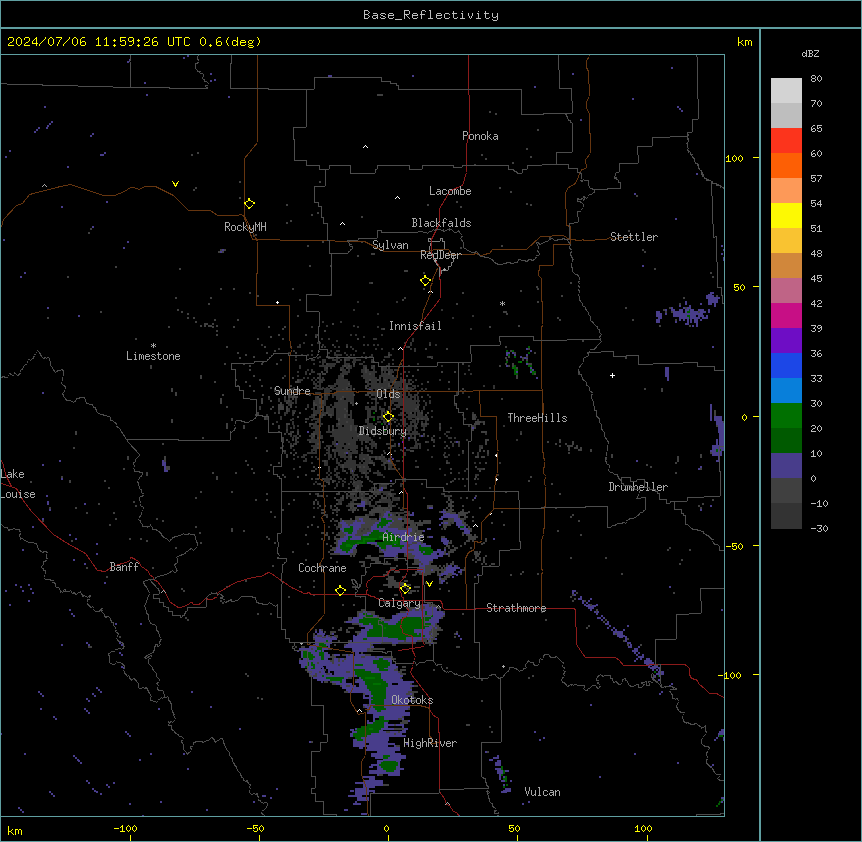Image resolution: width=862 pixels, height=842 pixels.
Task: Click the Stettler town label
Action: [x=633, y=237]
